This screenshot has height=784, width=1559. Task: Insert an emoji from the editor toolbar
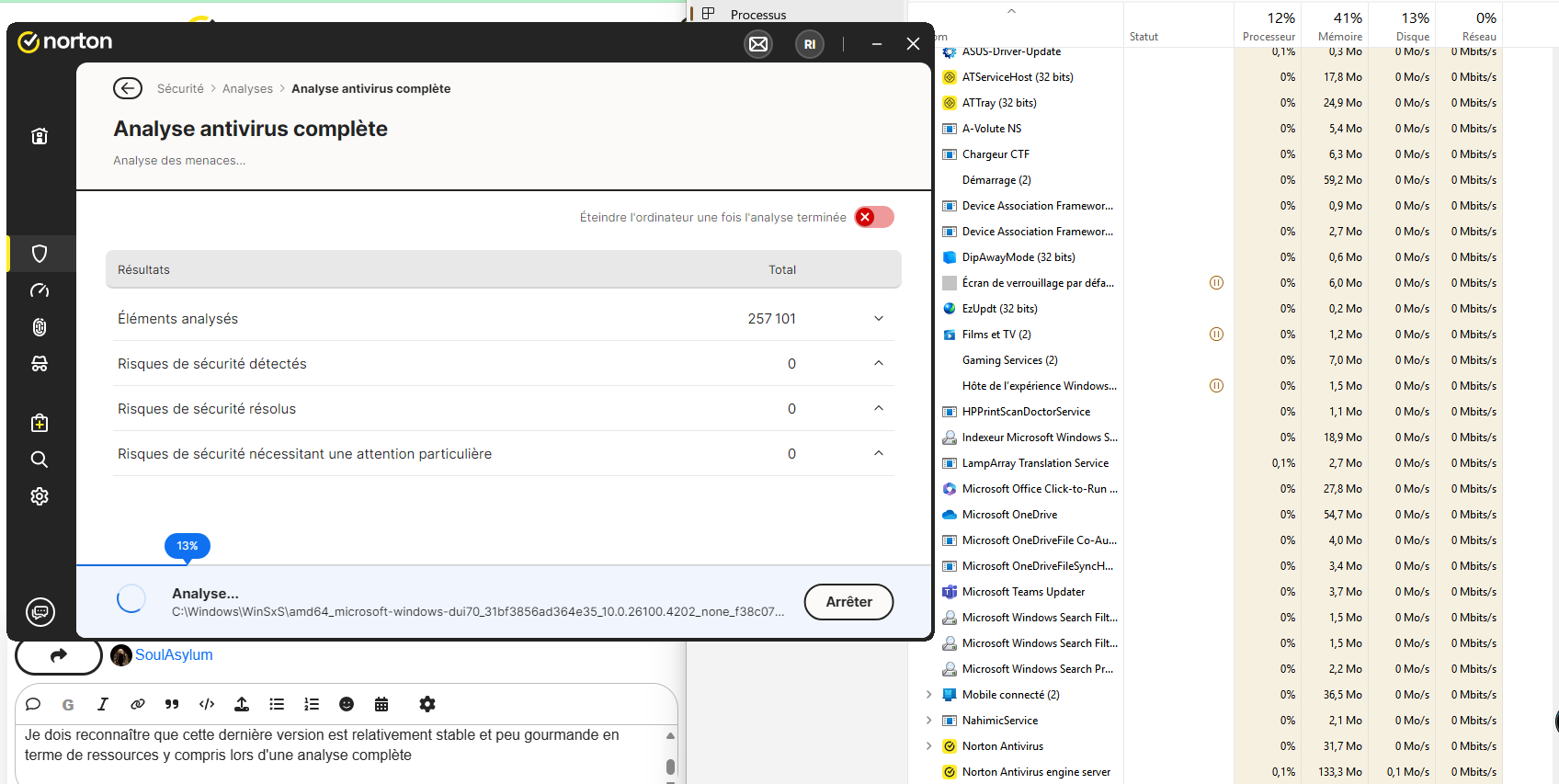pyautogui.click(x=347, y=704)
